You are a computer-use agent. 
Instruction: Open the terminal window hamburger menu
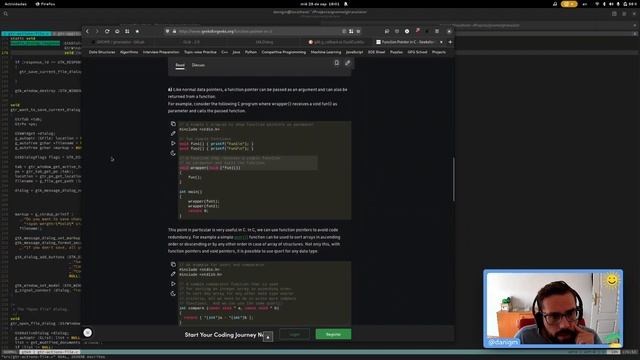click(x=624, y=14)
